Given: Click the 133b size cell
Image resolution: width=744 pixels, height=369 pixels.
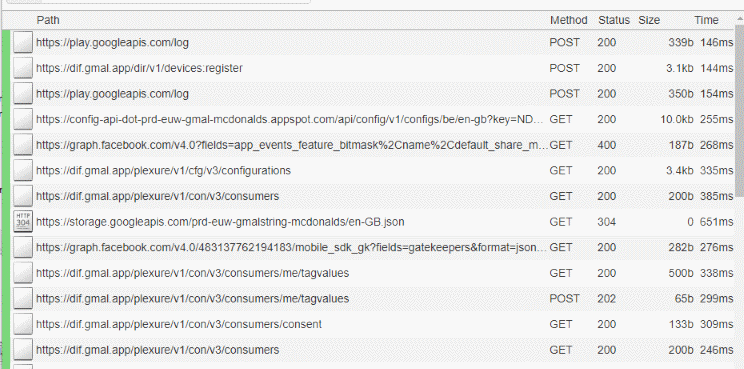Looking at the screenshot, I should (681, 324).
